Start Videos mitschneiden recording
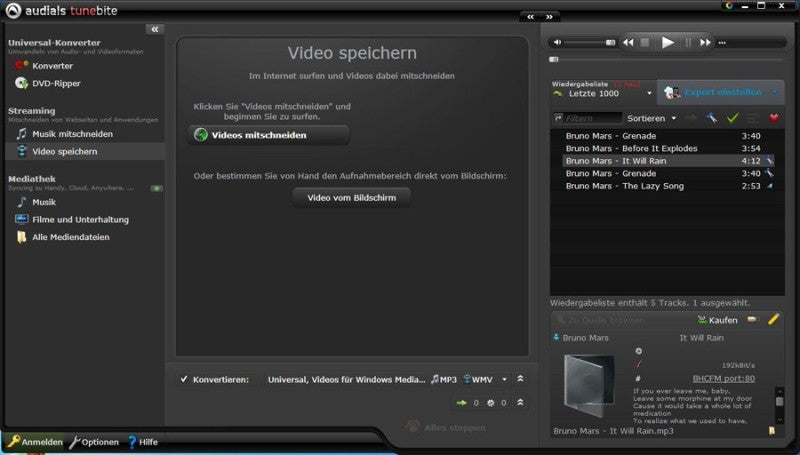The width and height of the screenshot is (800, 455). (x=269, y=135)
